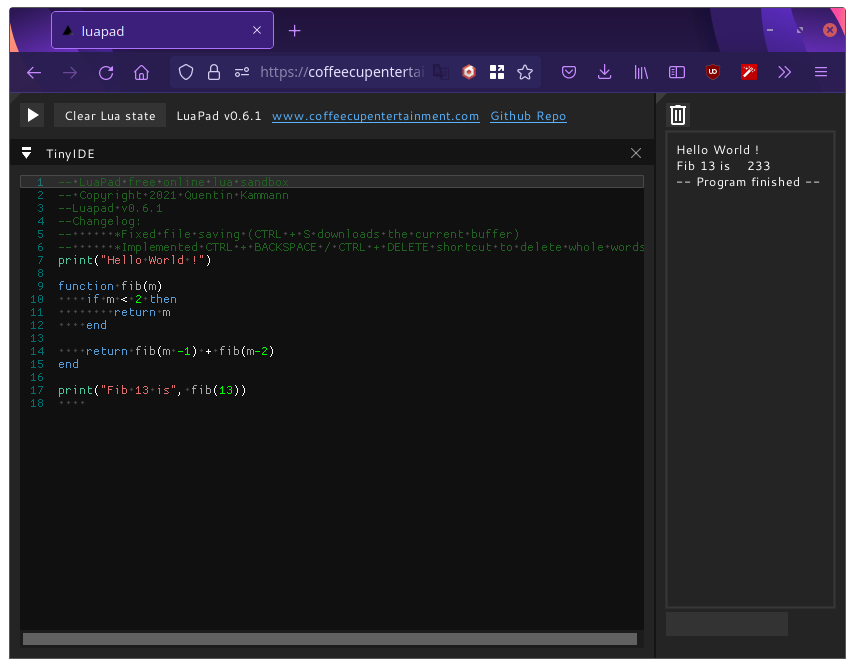Click the 'LuaPad v0.6.1' version label

pyautogui.click(x=219, y=116)
